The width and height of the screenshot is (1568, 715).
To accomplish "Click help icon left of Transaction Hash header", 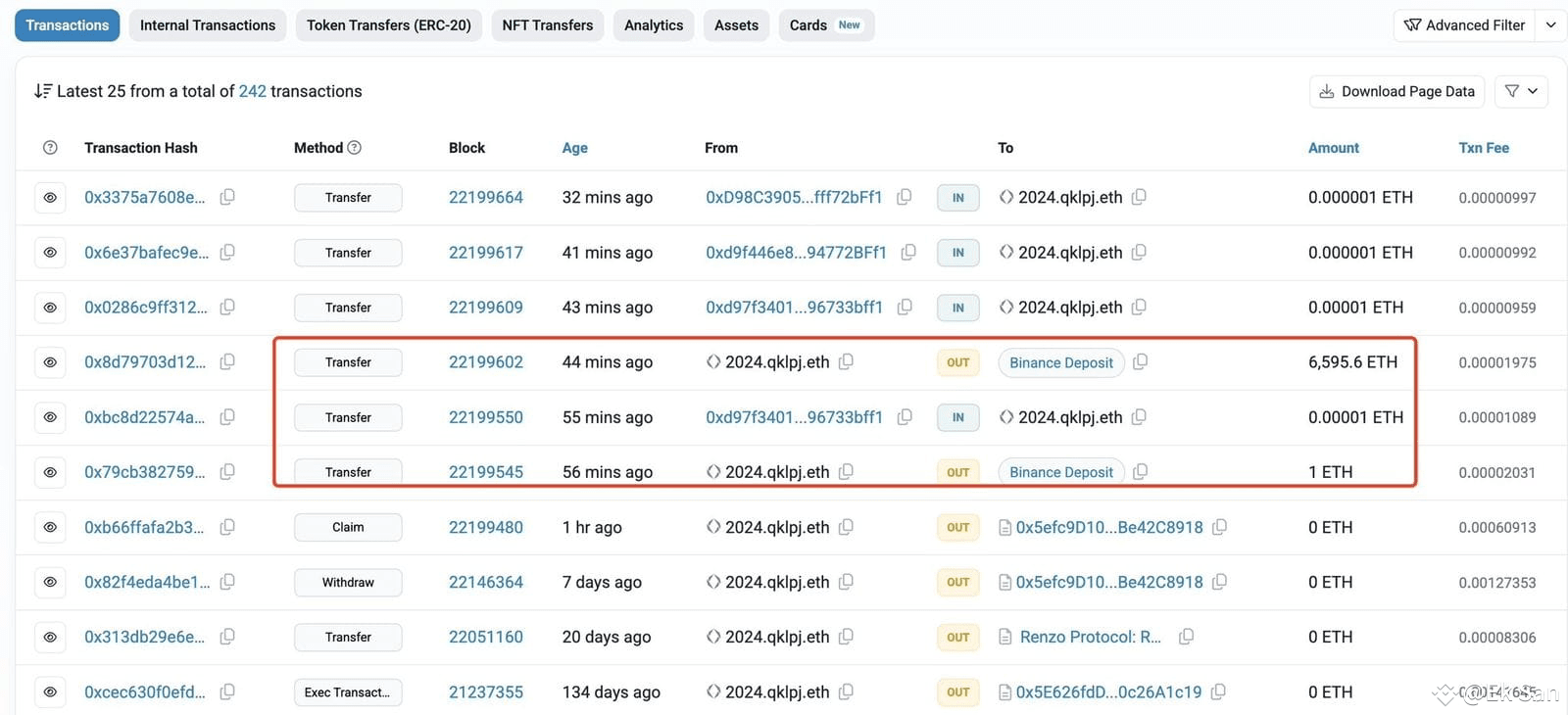I will [x=50, y=148].
